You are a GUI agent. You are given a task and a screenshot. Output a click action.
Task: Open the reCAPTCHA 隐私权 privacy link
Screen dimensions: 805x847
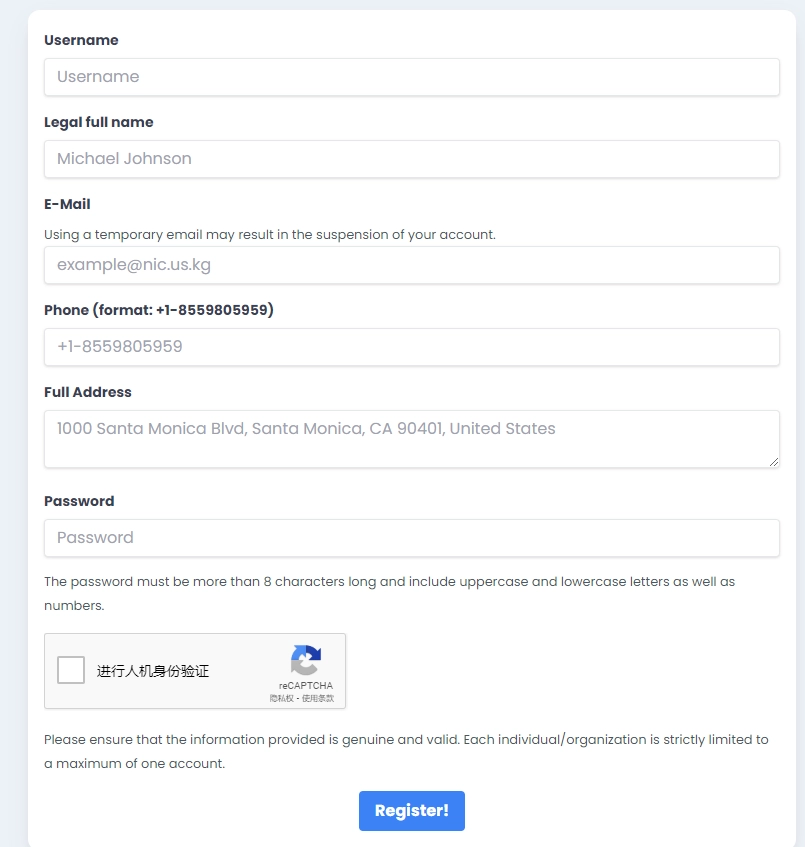282,698
